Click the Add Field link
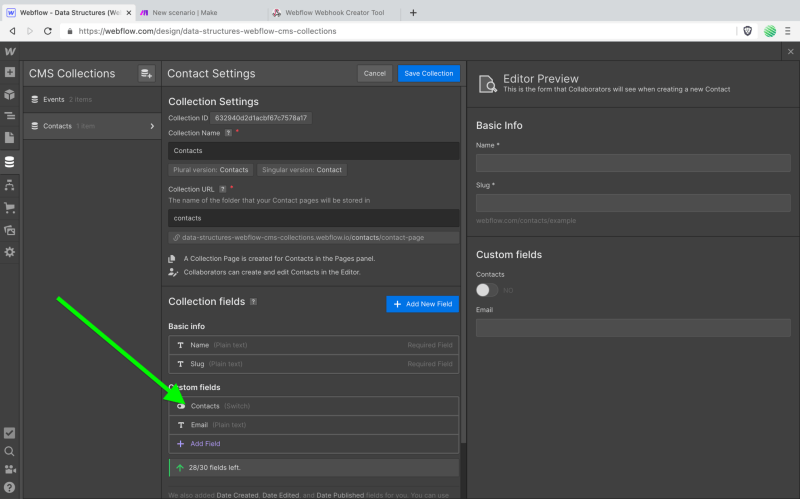 (205, 444)
